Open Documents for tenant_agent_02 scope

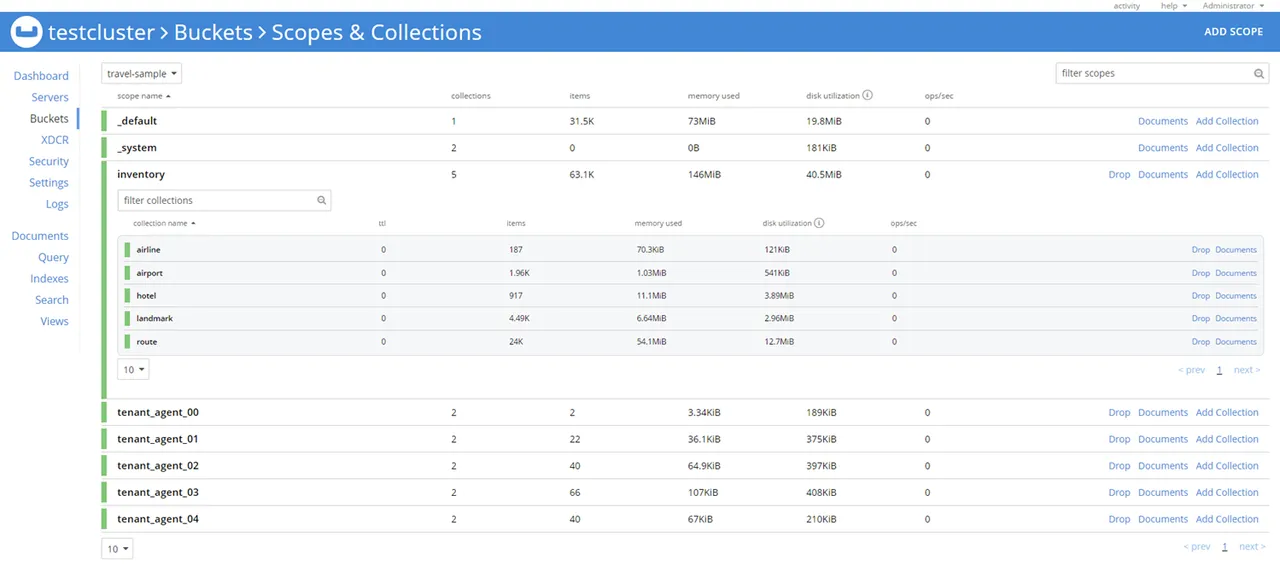[x=1163, y=466]
